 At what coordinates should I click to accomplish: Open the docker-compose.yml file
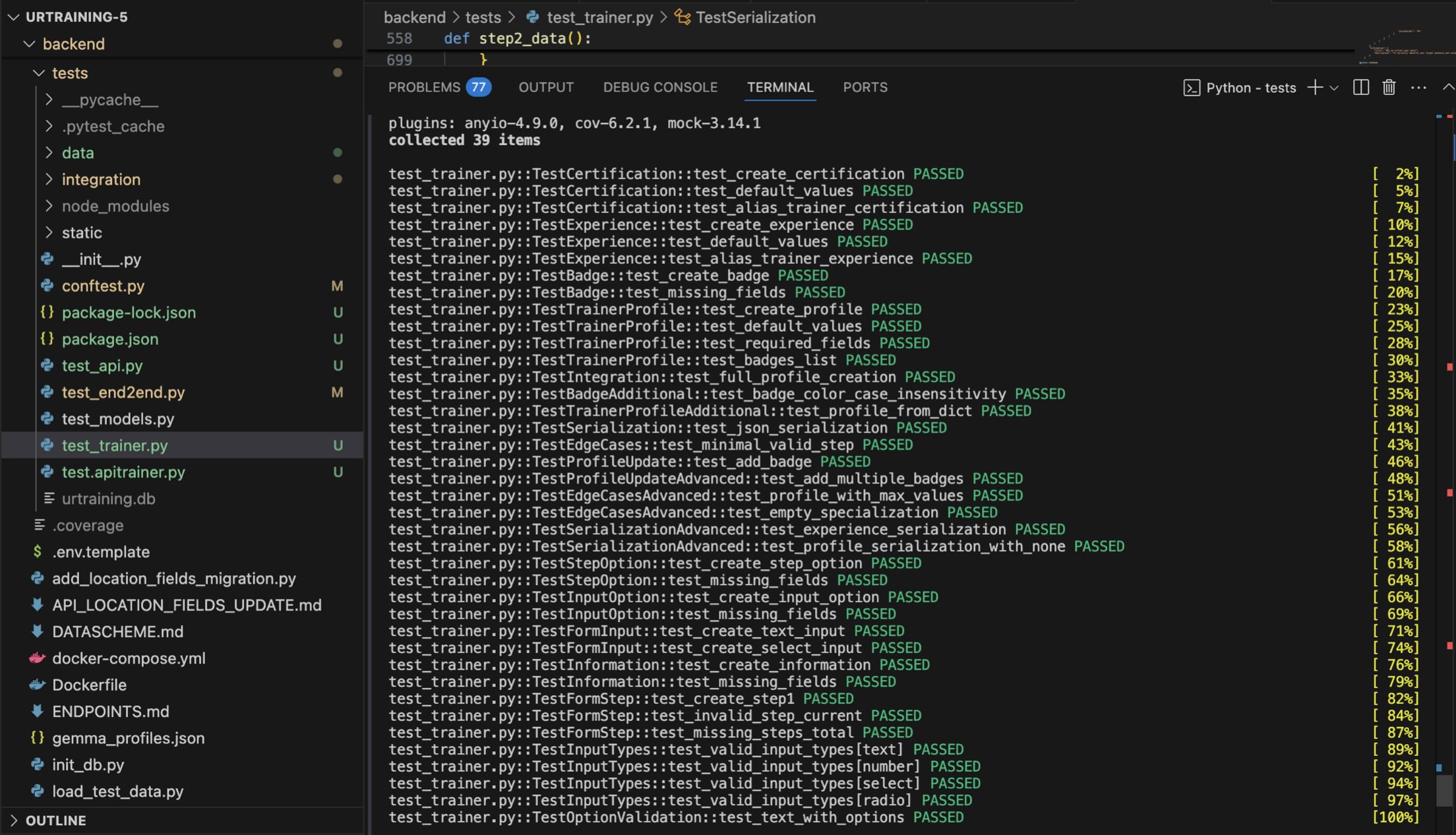point(129,658)
